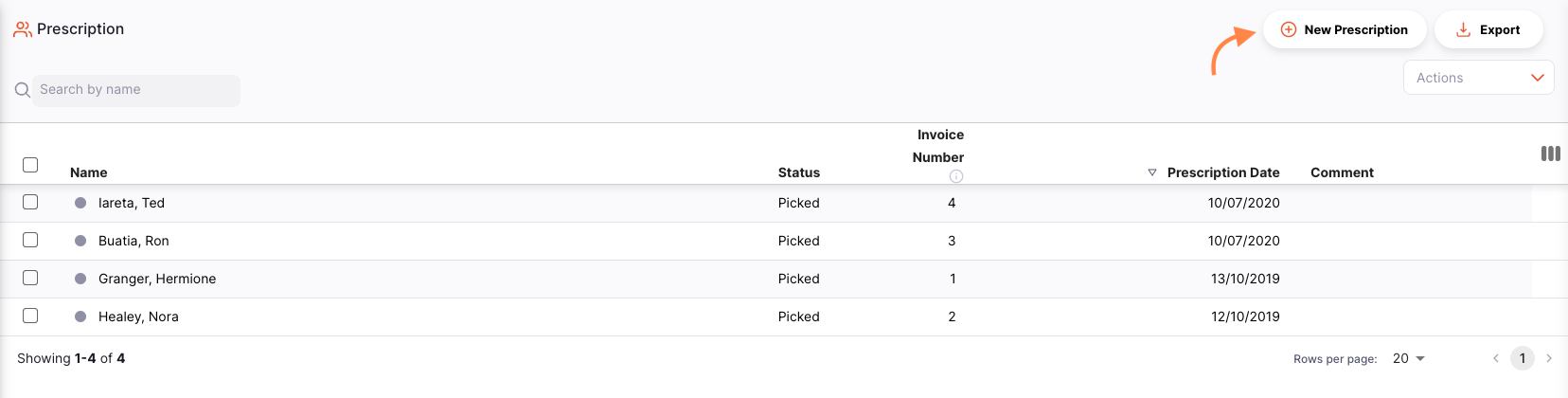Go to next page arrow
Viewport: 1568px width, 398px height.
[x=1549, y=358]
